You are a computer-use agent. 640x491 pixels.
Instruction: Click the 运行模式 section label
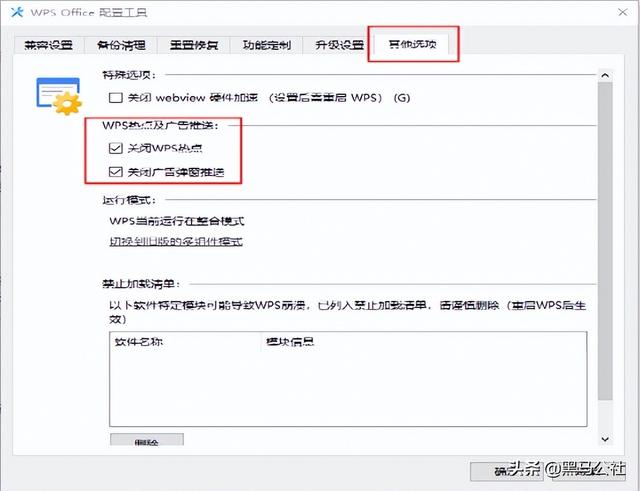pos(129,200)
